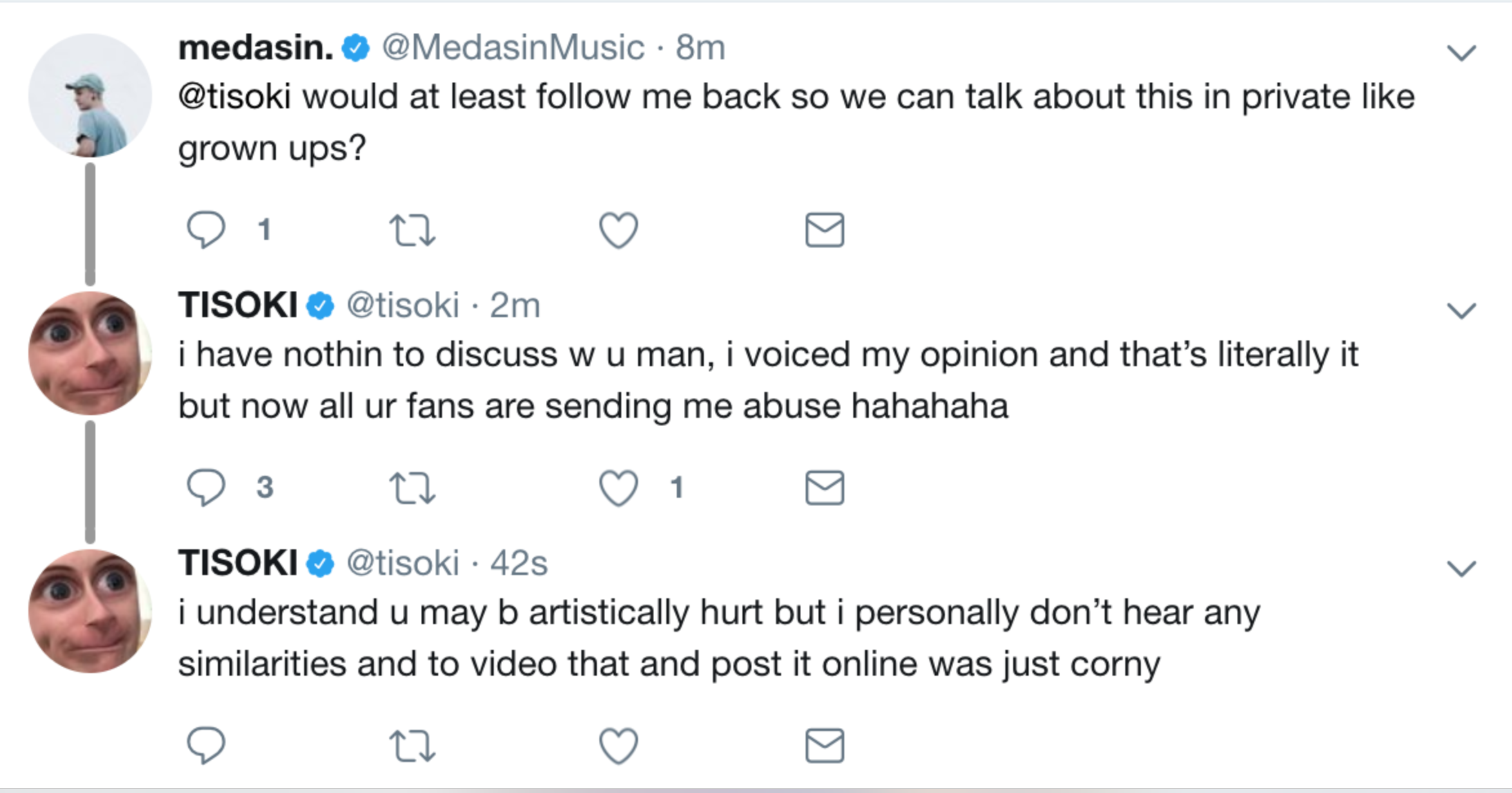Viewport: 1512px width, 793px height.
Task: Reply to TISOKI's 'nothin to discuss' tweet
Action: pos(206,487)
